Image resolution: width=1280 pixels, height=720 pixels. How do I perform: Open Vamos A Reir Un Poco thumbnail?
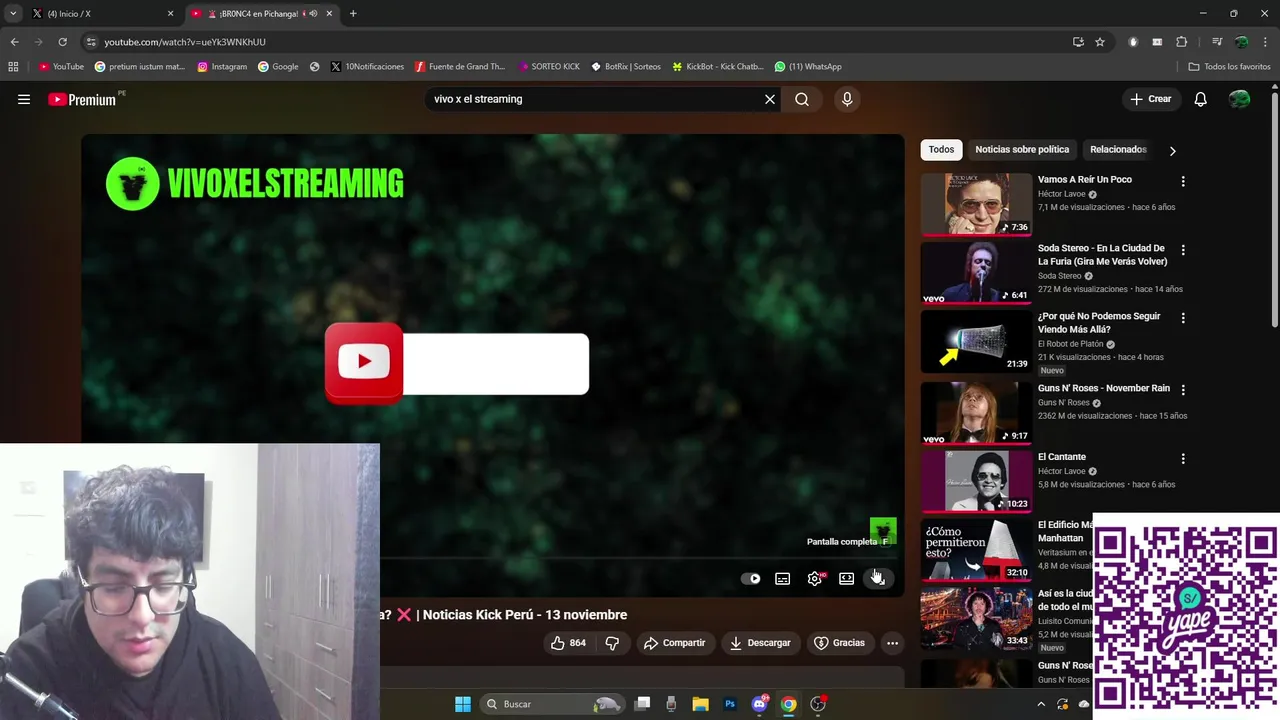(976, 204)
